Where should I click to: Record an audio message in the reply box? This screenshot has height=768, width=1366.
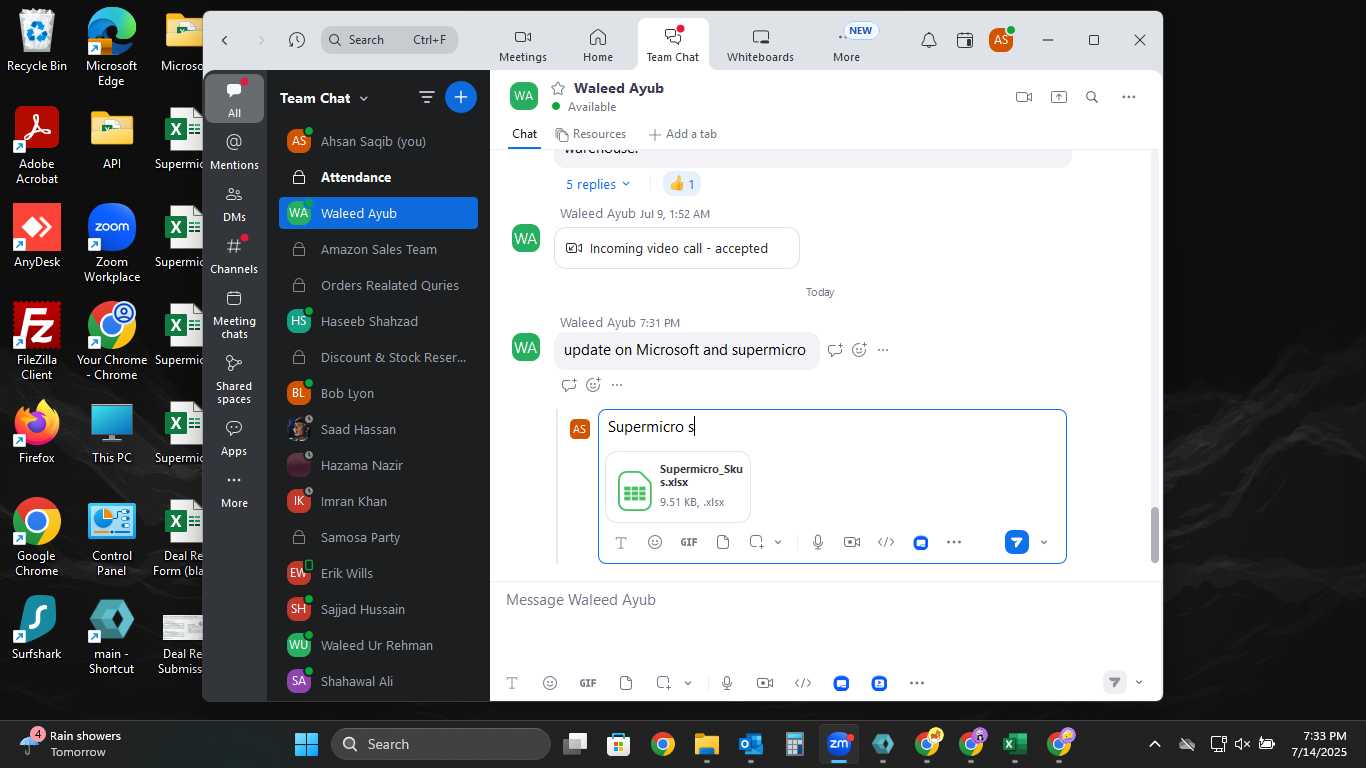[818, 542]
